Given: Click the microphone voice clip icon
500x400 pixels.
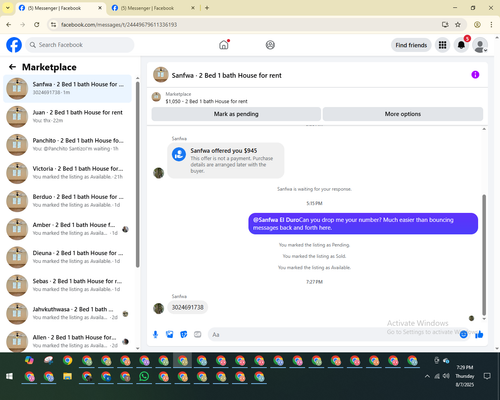Looking at the screenshot, I should click(x=155, y=334).
